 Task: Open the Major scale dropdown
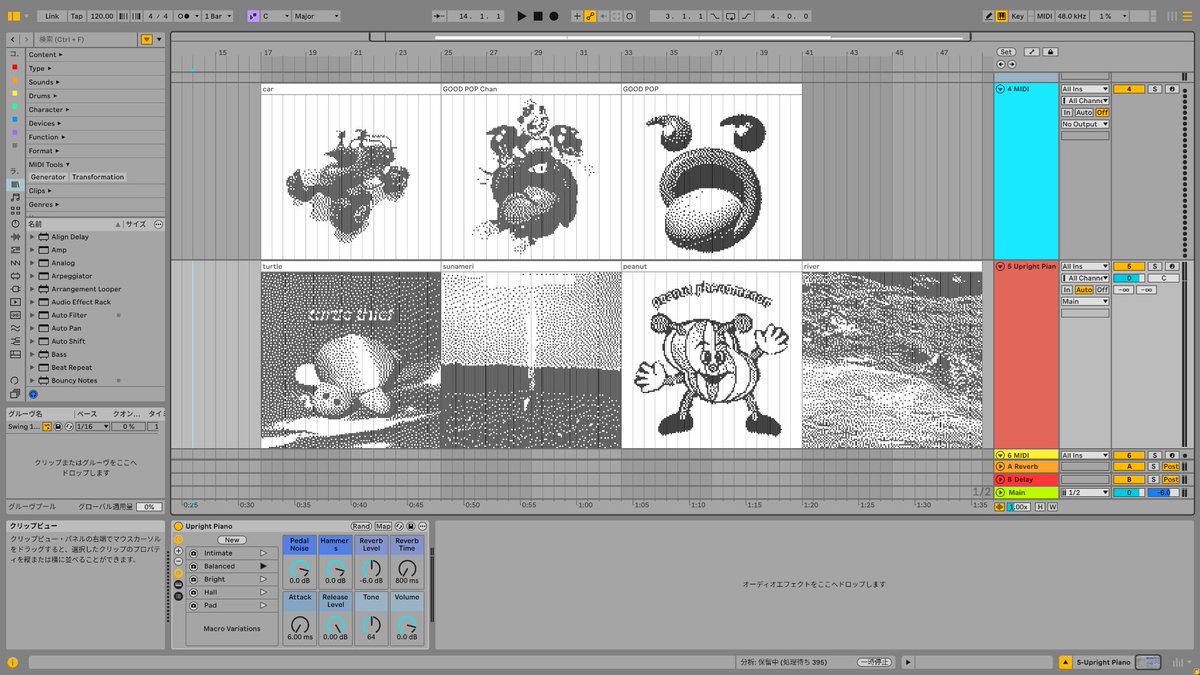tap(316, 16)
